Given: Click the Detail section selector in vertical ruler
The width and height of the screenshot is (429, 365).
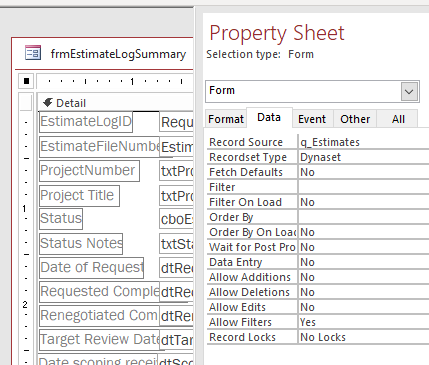Looking at the screenshot, I should click(26, 102).
